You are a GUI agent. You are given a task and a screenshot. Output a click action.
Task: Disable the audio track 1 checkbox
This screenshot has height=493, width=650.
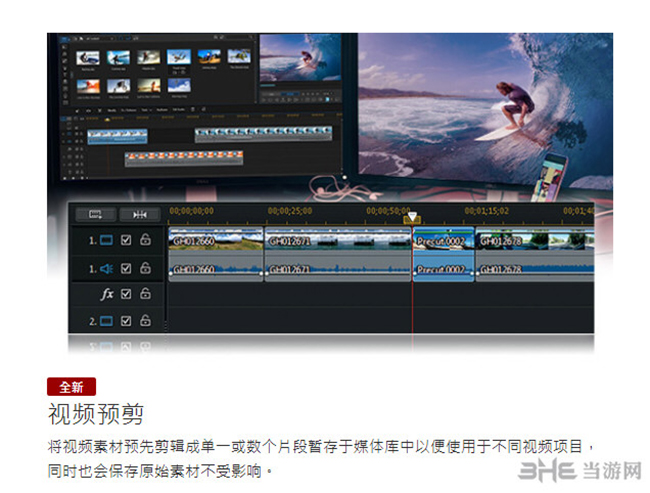tap(126, 269)
